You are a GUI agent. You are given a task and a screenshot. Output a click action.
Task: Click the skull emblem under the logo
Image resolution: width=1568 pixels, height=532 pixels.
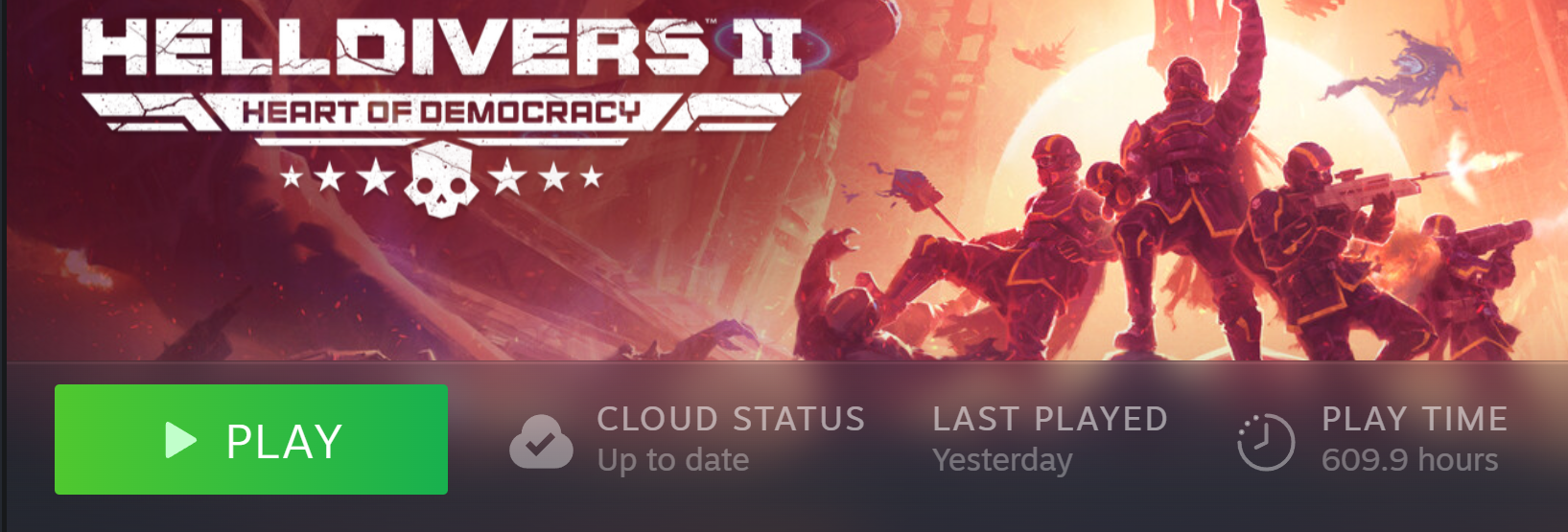pyautogui.click(x=441, y=179)
